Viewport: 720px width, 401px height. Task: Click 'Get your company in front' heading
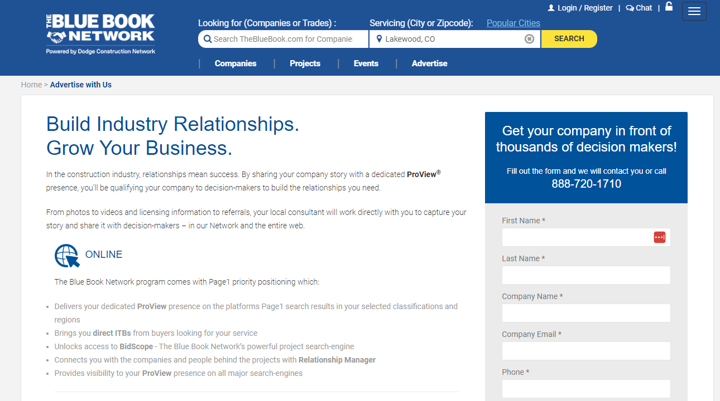(x=586, y=139)
